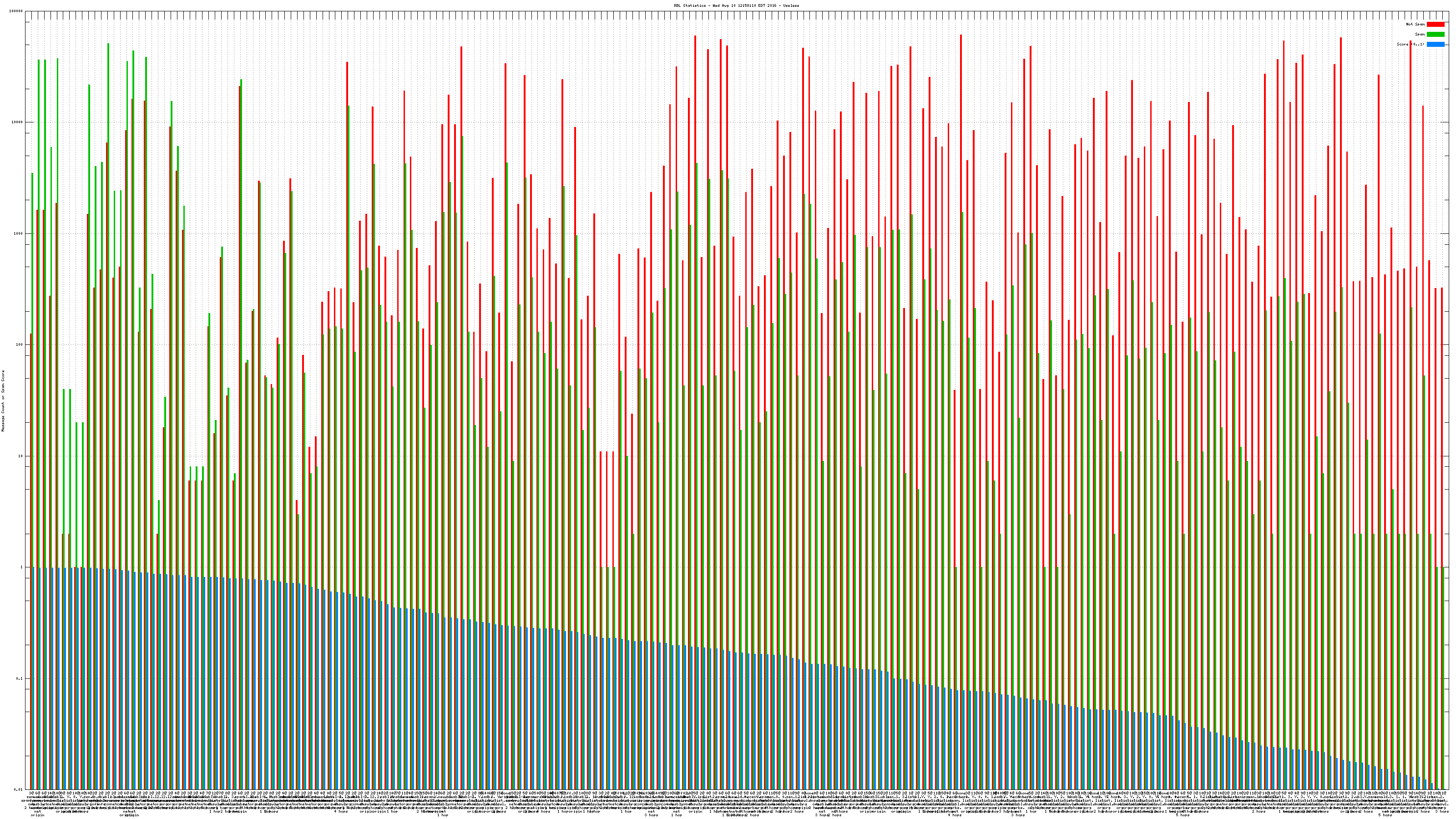The image size is (1456, 819).
Task: Click 'RBL Statistics' in the chart title
Action: click(691, 5)
